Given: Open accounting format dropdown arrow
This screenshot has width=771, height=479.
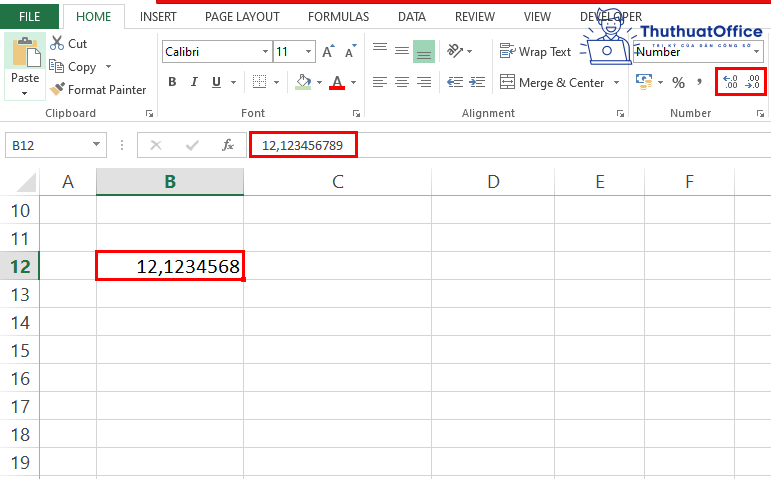Looking at the screenshot, I should [660, 82].
